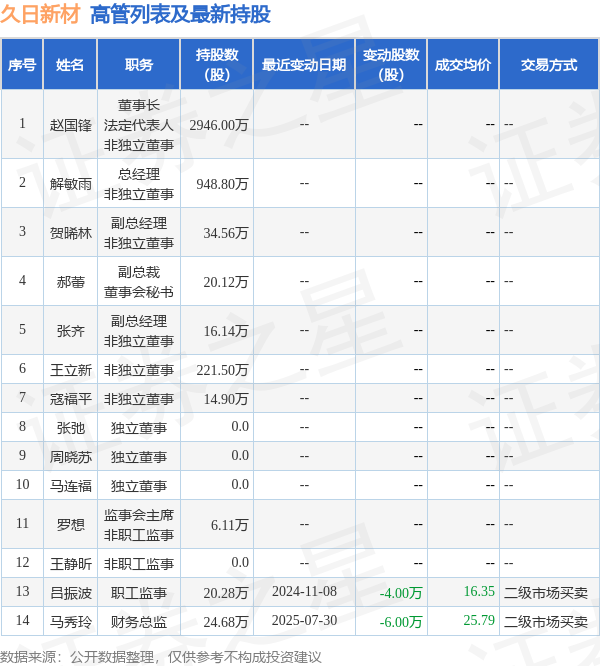
Task: Click the 非独立董事 cell for 王立新
Action: click(139, 370)
